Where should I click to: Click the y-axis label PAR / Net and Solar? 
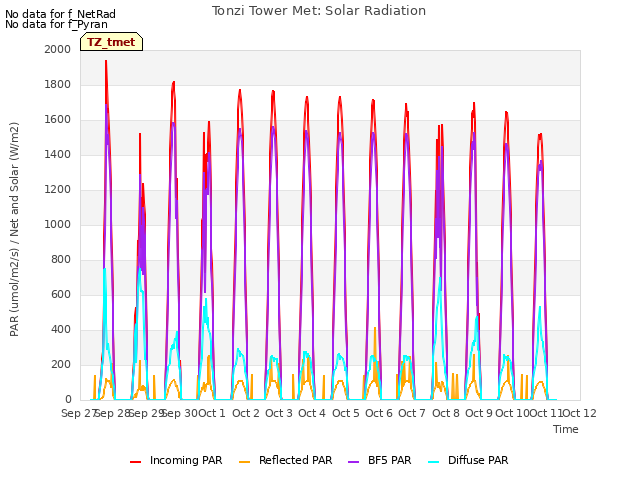click(14, 229)
